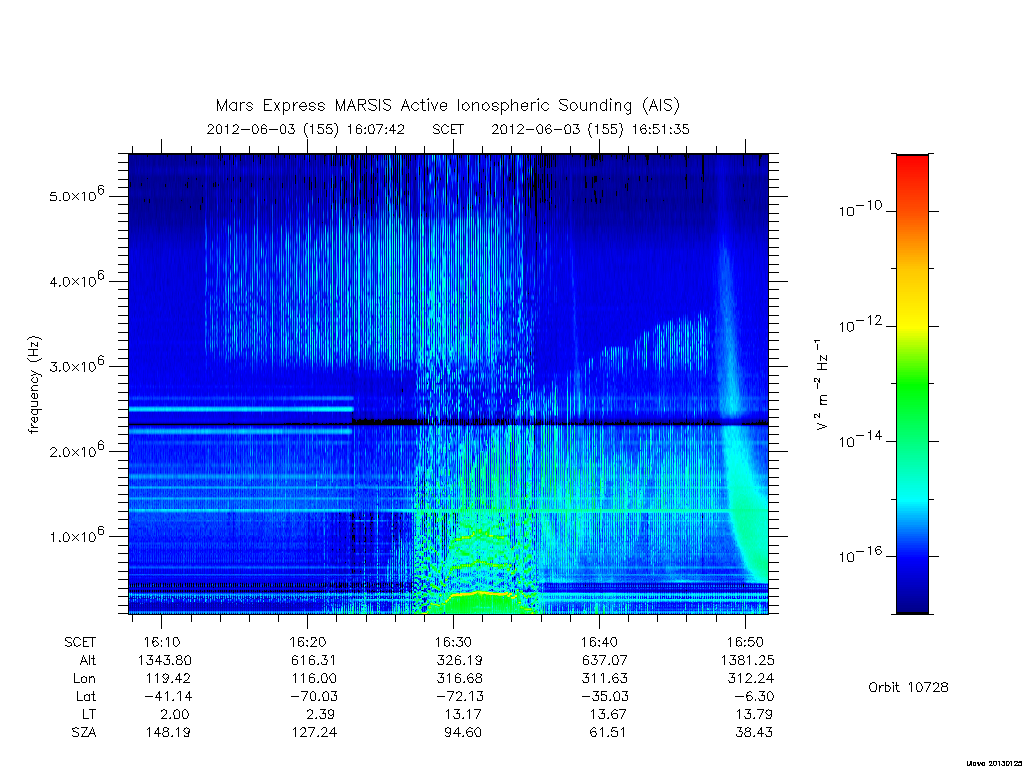1024x768 pixels.
Task: Click the "Lat" row header
Action: (86, 696)
